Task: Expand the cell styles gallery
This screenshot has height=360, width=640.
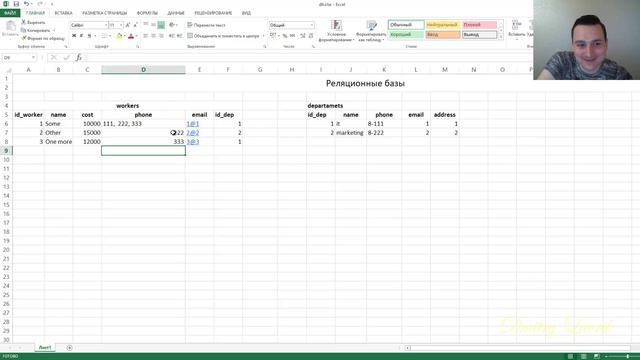Action: pyautogui.click(x=501, y=37)
